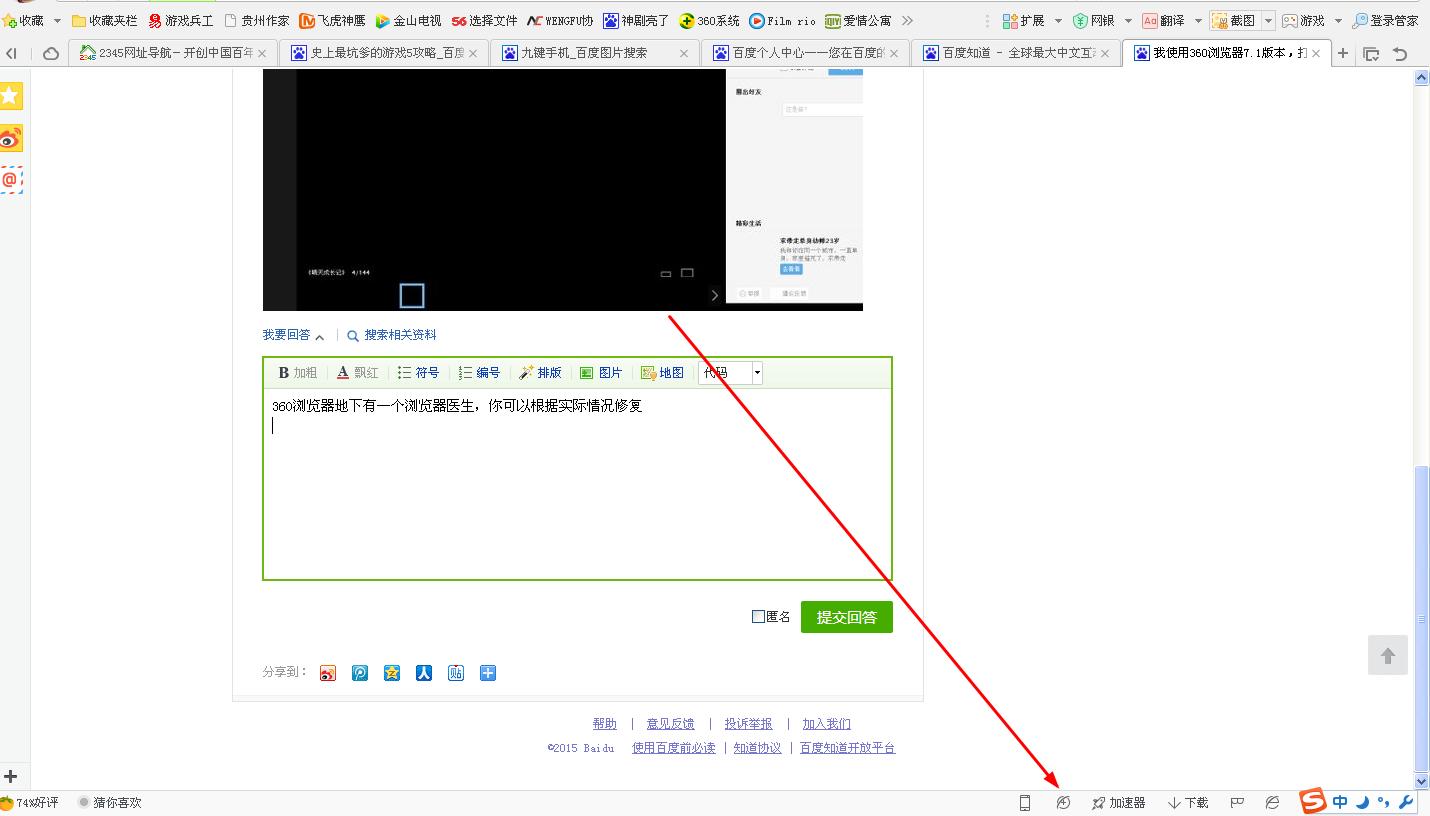
Task: Switch to 百度个人中心 tab
Action: coord(805,53)
